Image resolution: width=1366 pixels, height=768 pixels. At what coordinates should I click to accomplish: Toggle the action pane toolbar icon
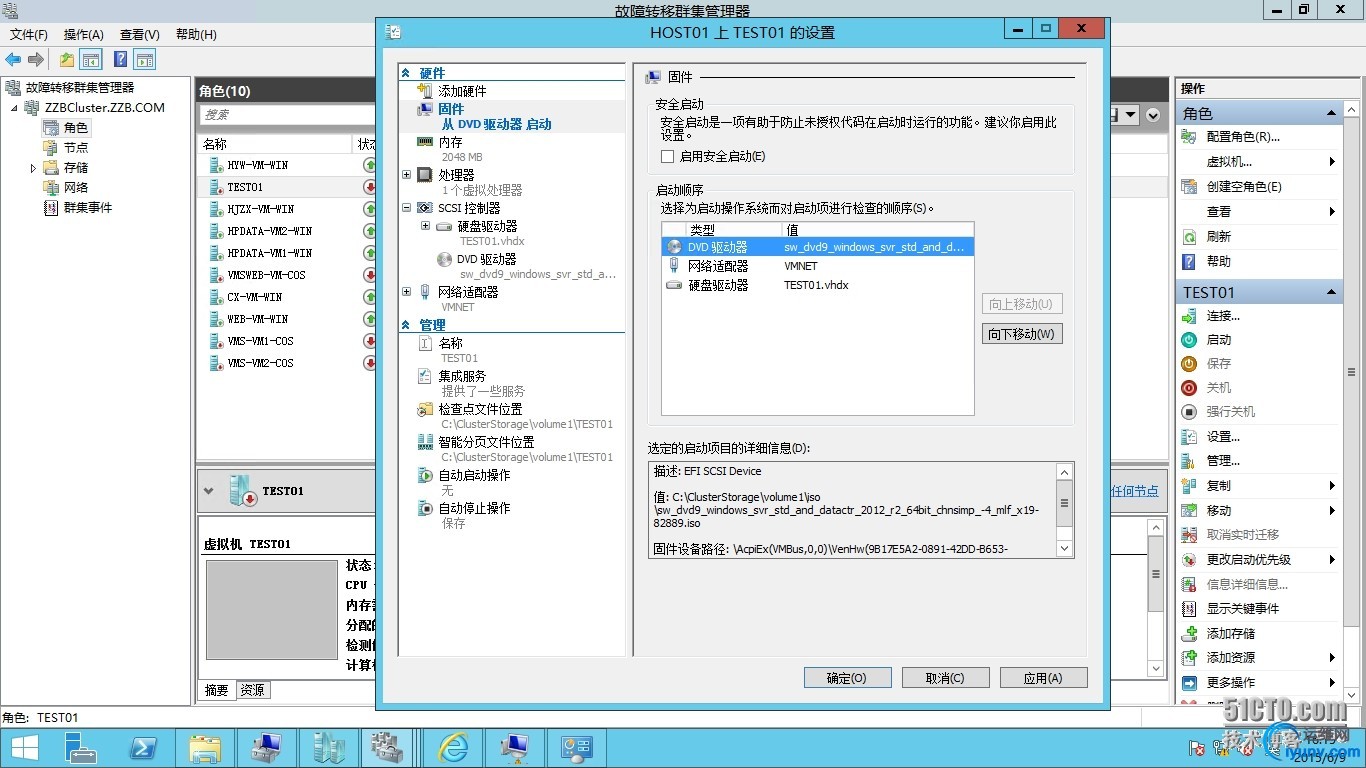(x=145, y=60)
